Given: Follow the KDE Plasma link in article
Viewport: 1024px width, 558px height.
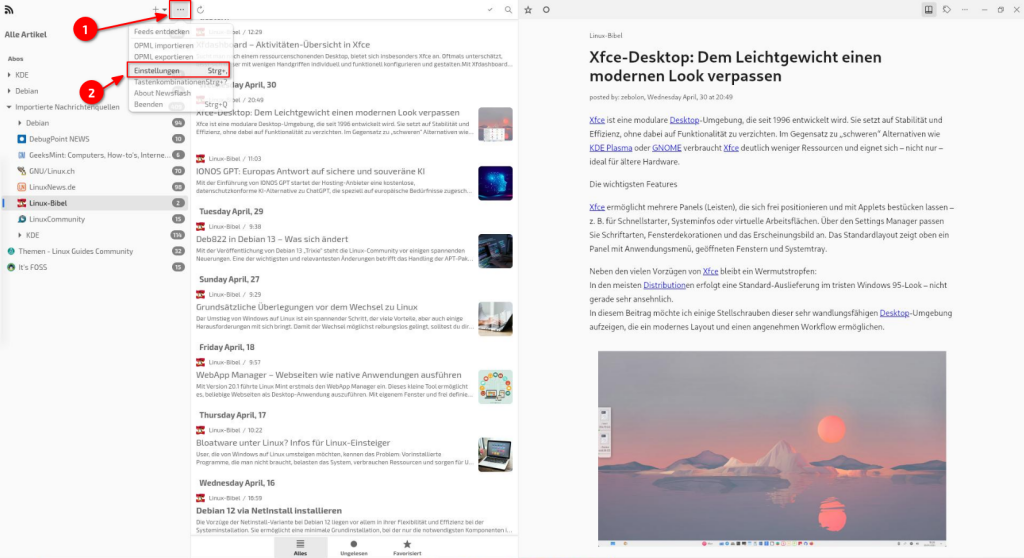Looking at the screenshot, I should click(x=611, y=148).
